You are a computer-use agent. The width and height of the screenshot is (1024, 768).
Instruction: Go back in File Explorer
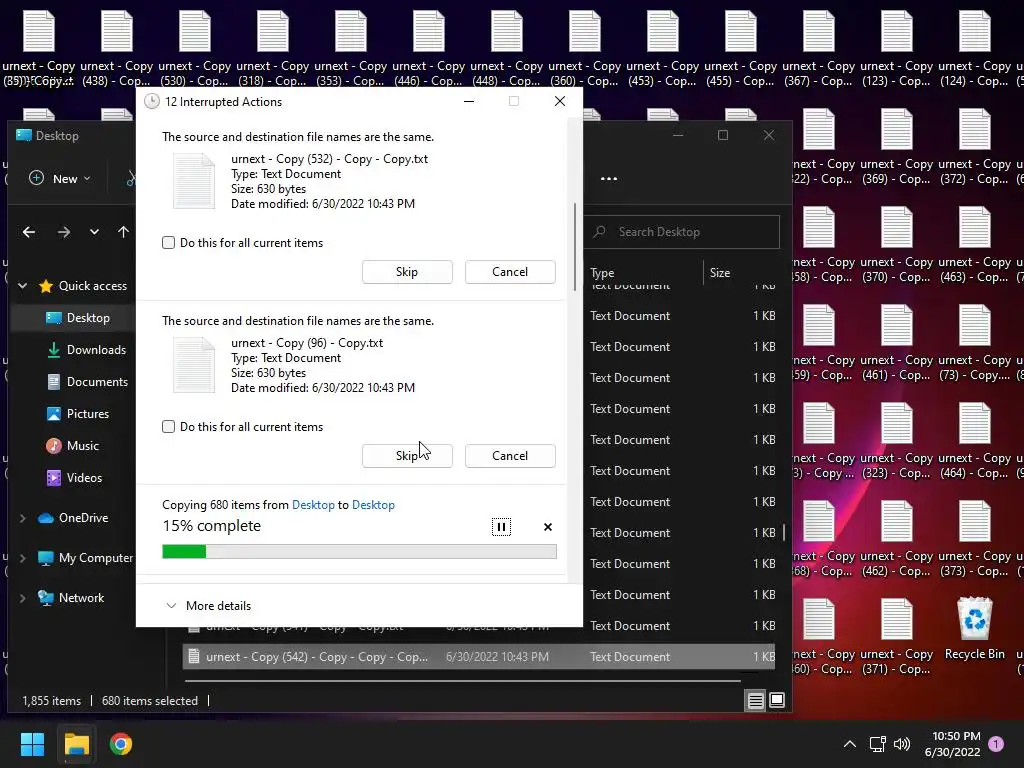[x=29, y=232]
